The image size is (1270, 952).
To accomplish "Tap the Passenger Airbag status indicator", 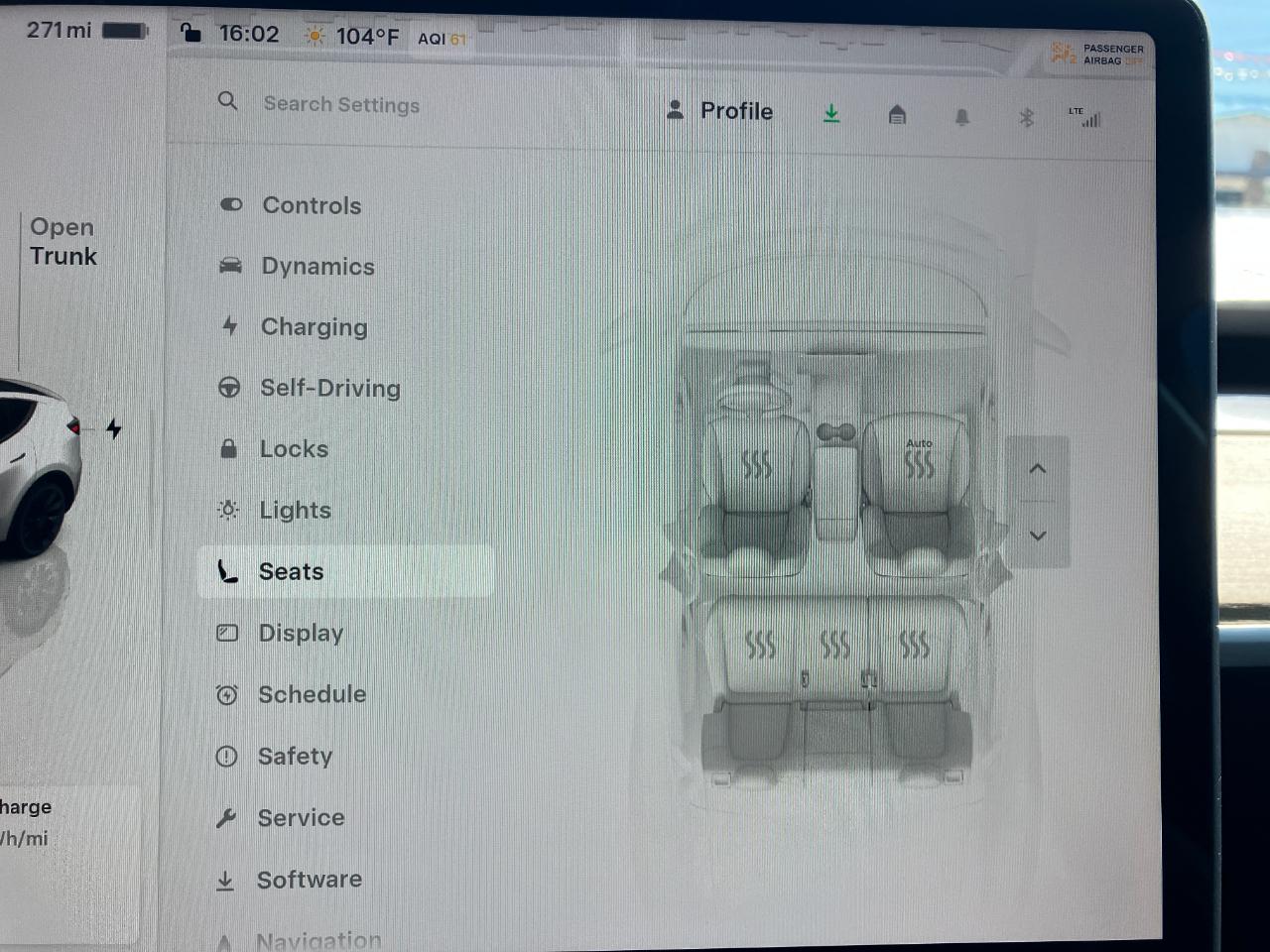I will (x=1097, y=54).
